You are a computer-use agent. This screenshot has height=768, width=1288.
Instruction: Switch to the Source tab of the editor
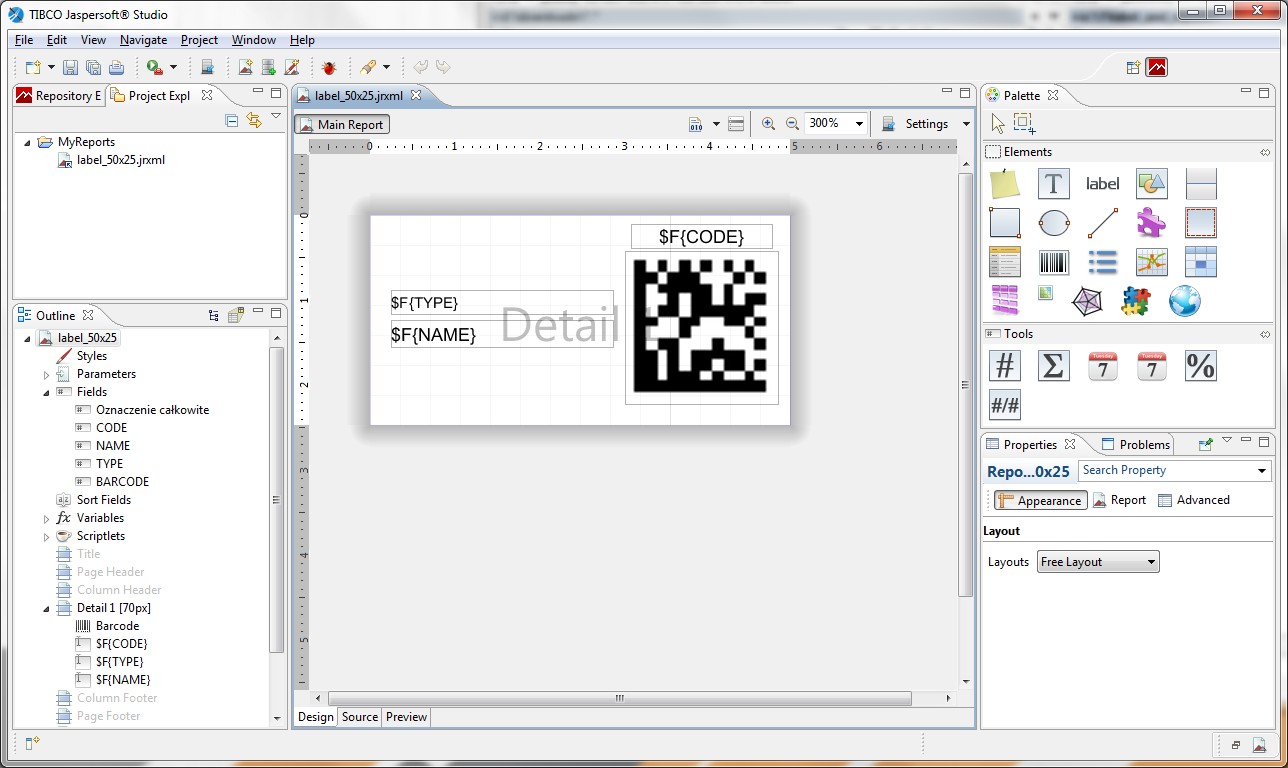click(x=359, y=717)
